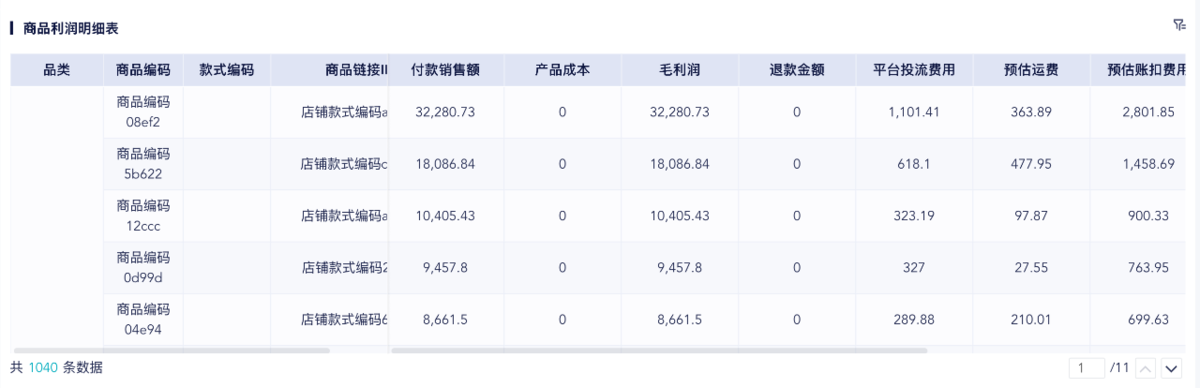Click the 1040 record count text
This screenshot has height=388, width=1200.
coord(43,368)
